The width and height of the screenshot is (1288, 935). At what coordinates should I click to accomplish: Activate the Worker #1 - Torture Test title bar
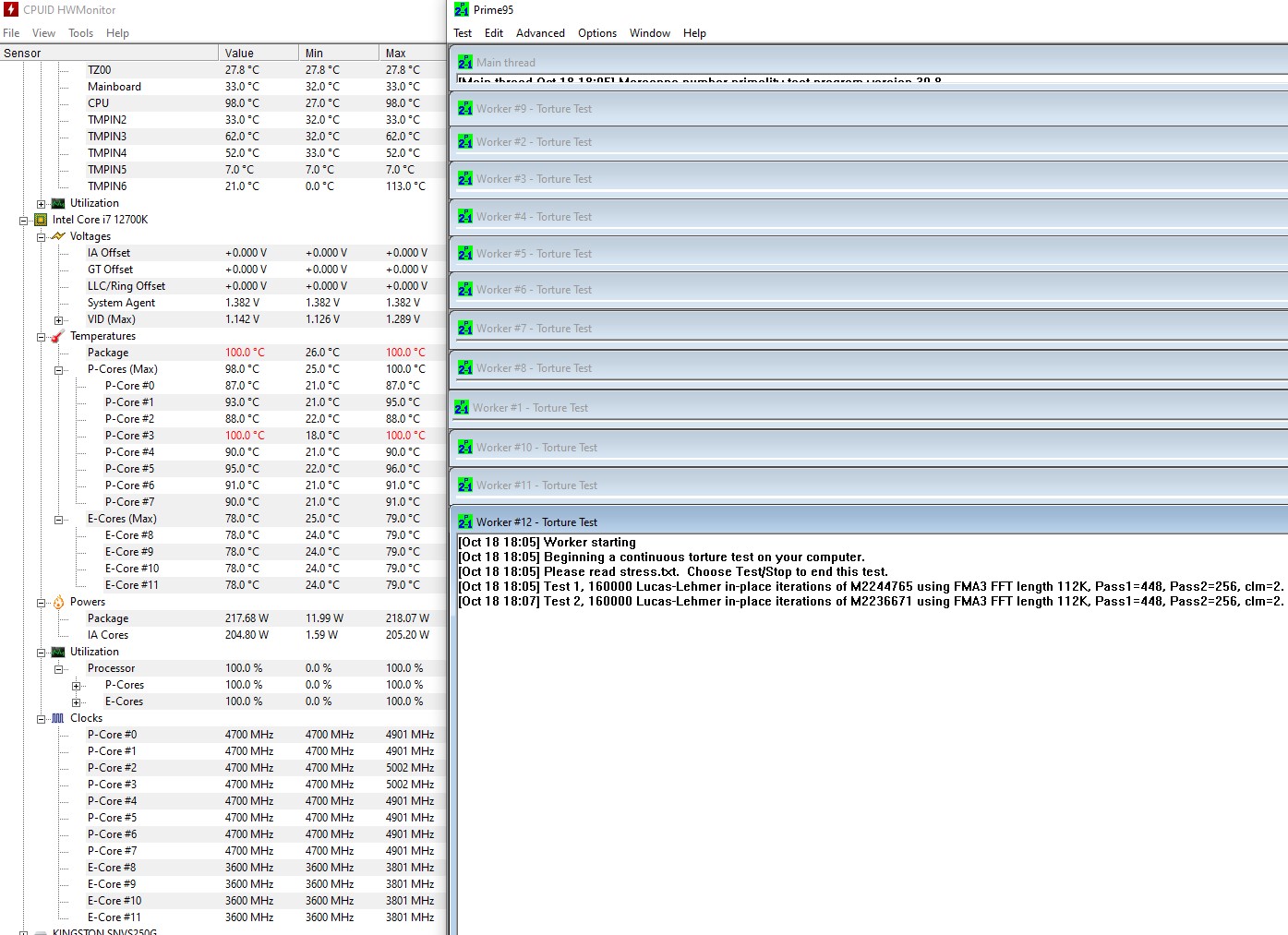click(869, 408)
